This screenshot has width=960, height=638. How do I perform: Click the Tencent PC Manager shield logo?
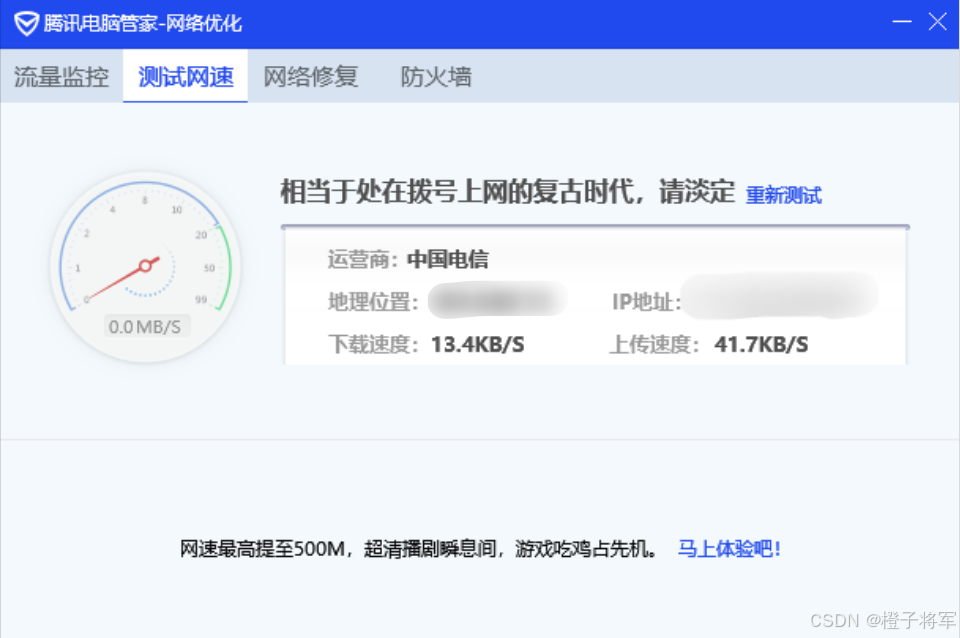click(x=26, y=24)
